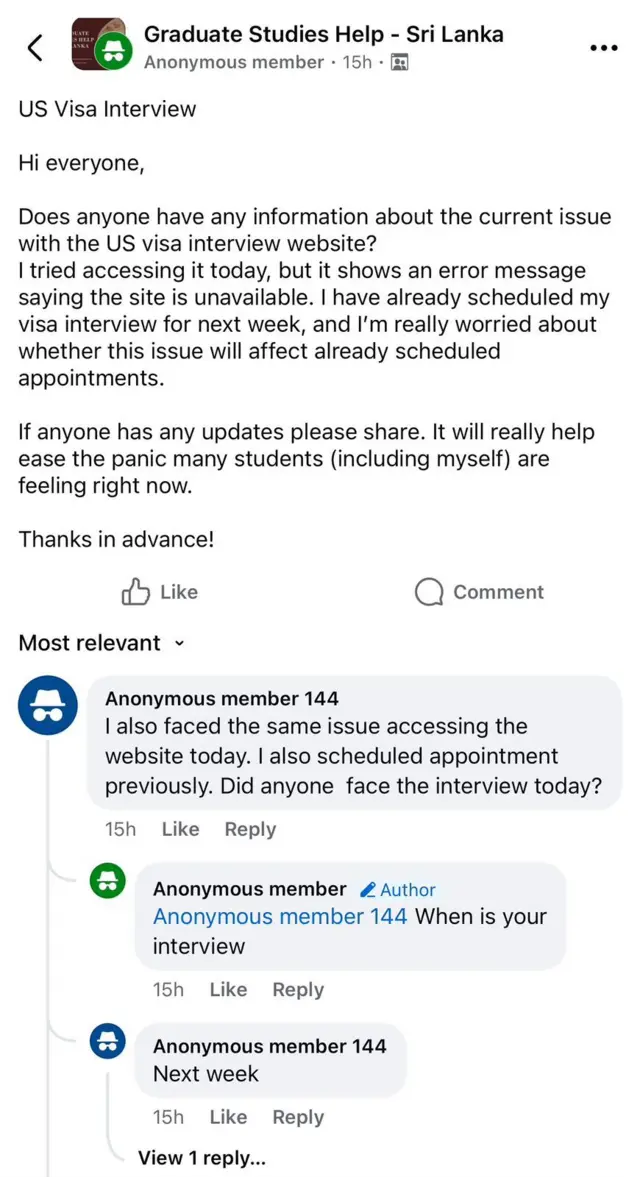Screen dimensions: 640x1177
Task: Open the Most relevant sort dropdown
Action: point(102,643)
